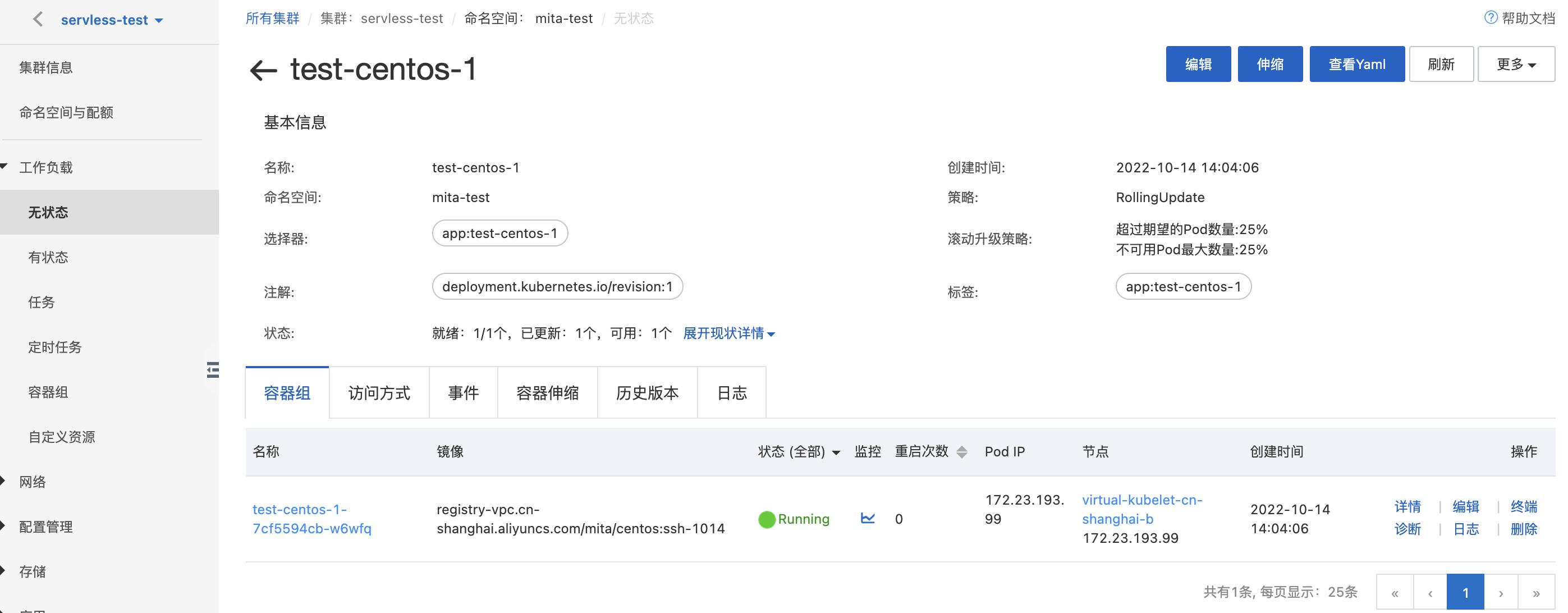1568x613 pixels.
Task: Switch to the 访问方式 tab
Action: 379,392
